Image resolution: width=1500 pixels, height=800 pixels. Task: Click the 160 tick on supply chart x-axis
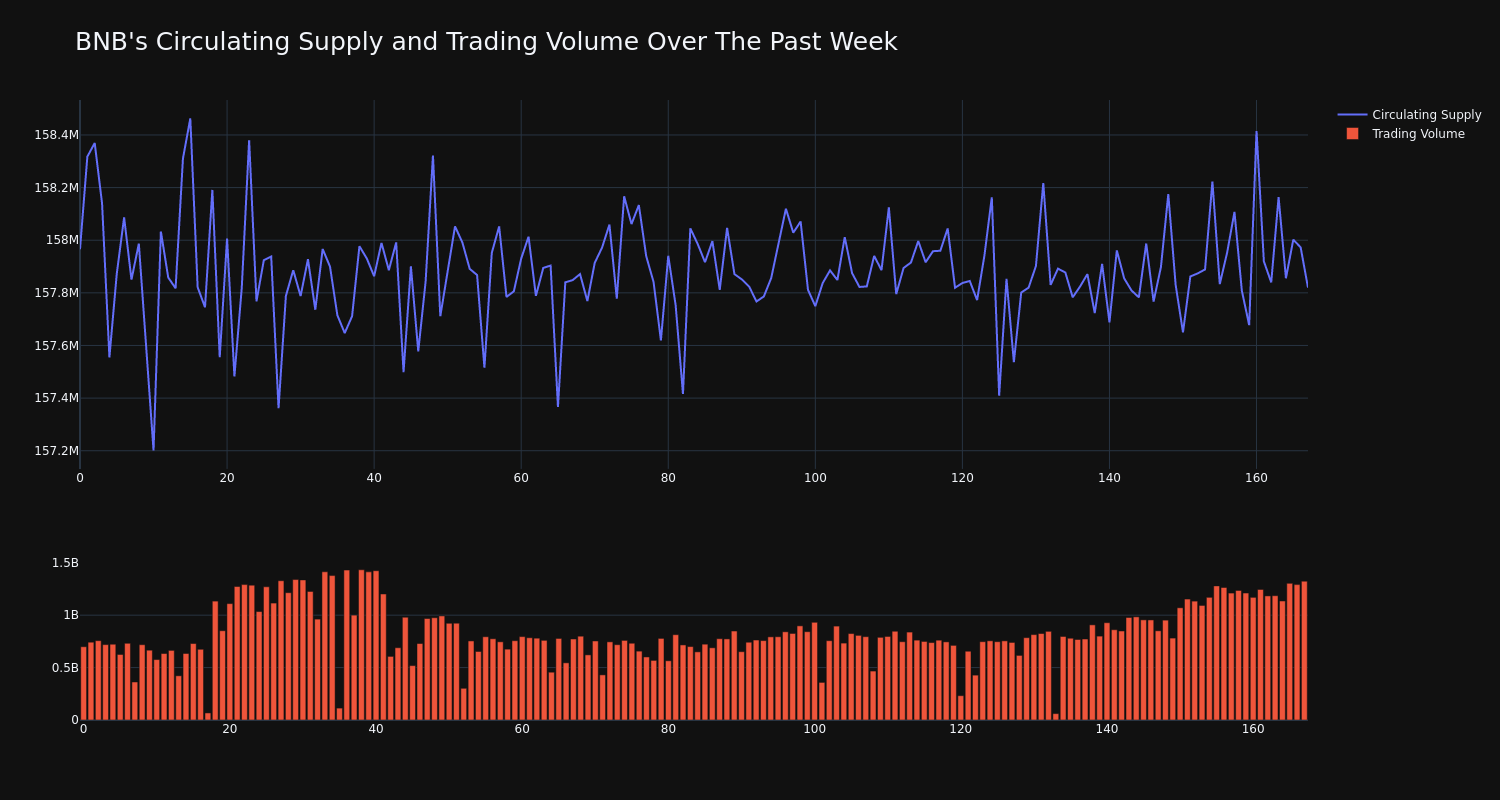pos(1256,478)
